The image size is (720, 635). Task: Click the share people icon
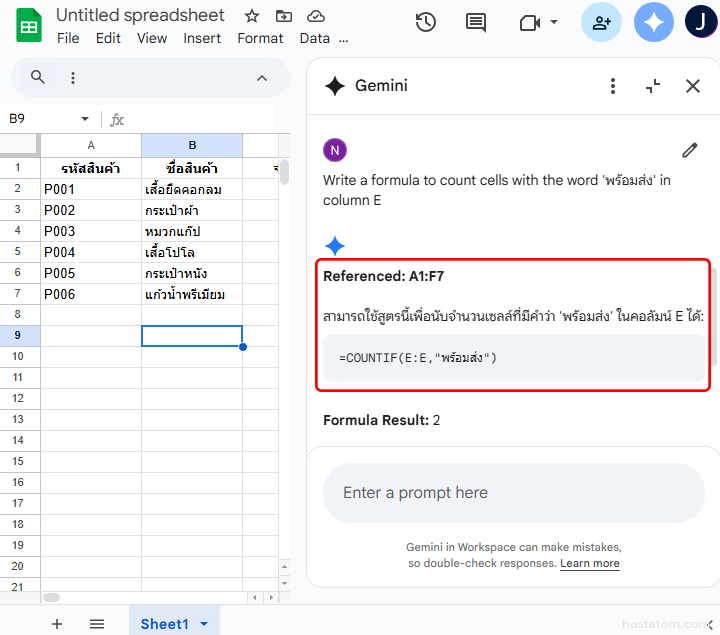[601, 22]
